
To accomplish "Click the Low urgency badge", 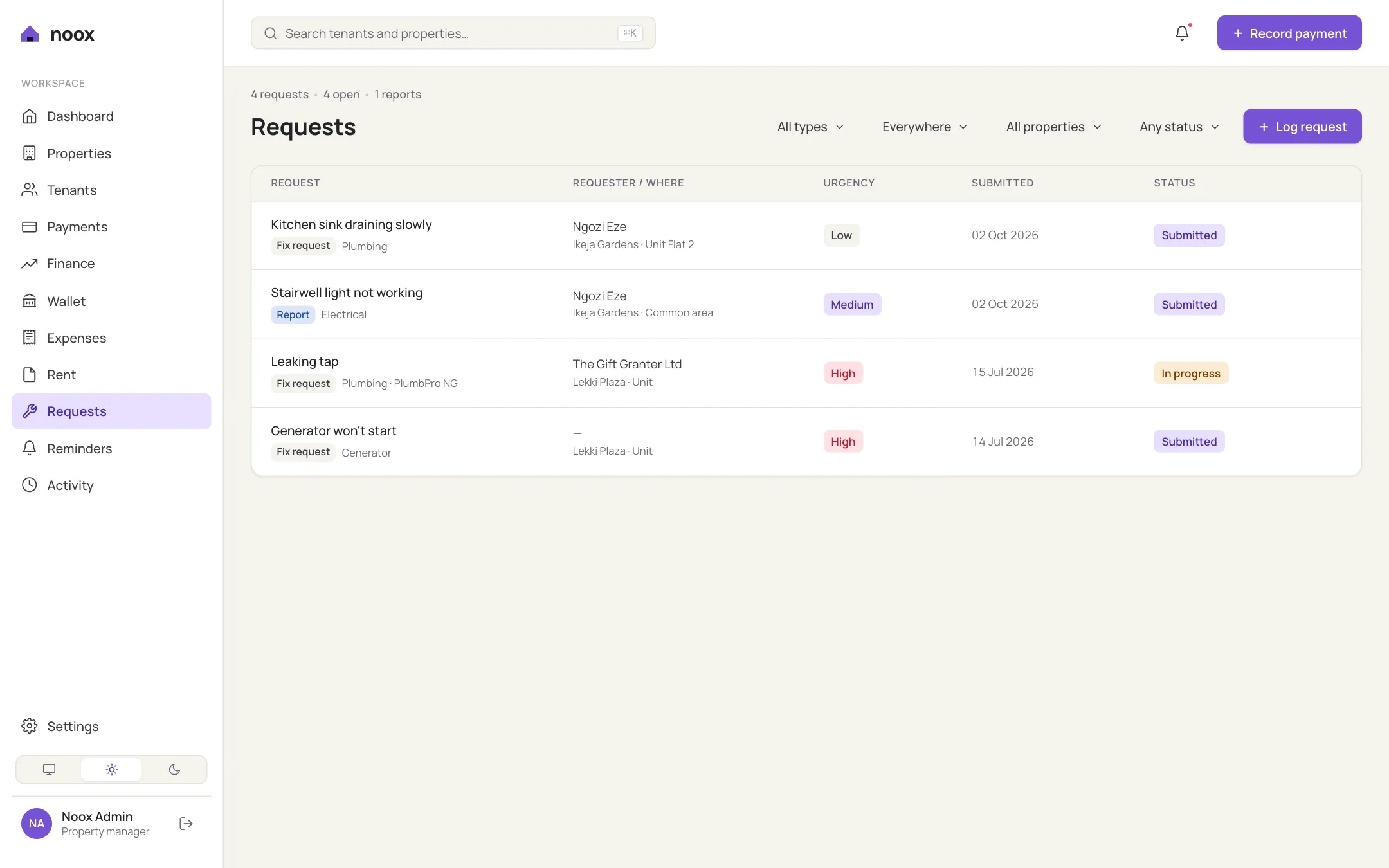I will tap(842, 235).
